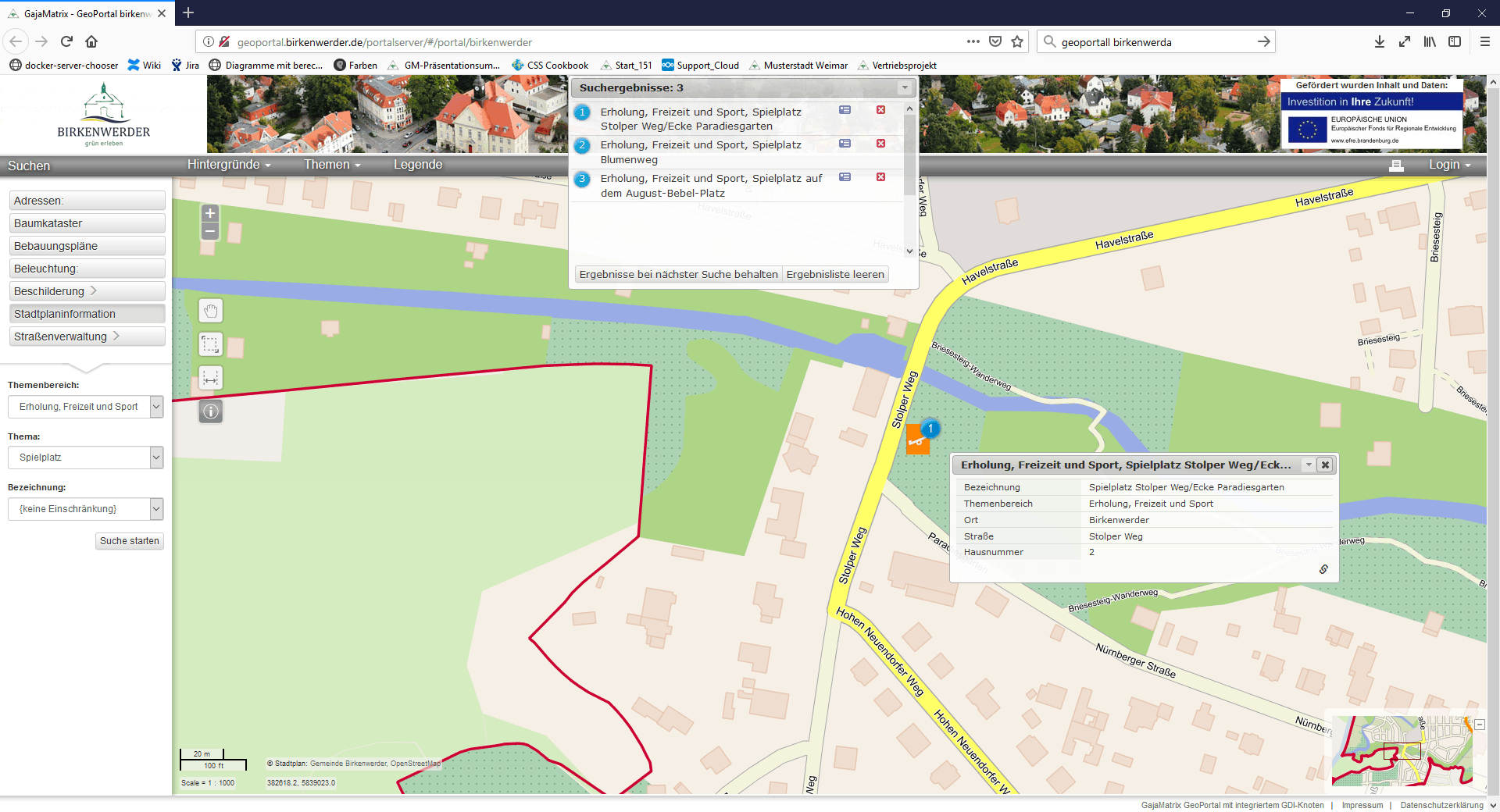
Task: Select the pan hand tool
Action: pos(210,311)
